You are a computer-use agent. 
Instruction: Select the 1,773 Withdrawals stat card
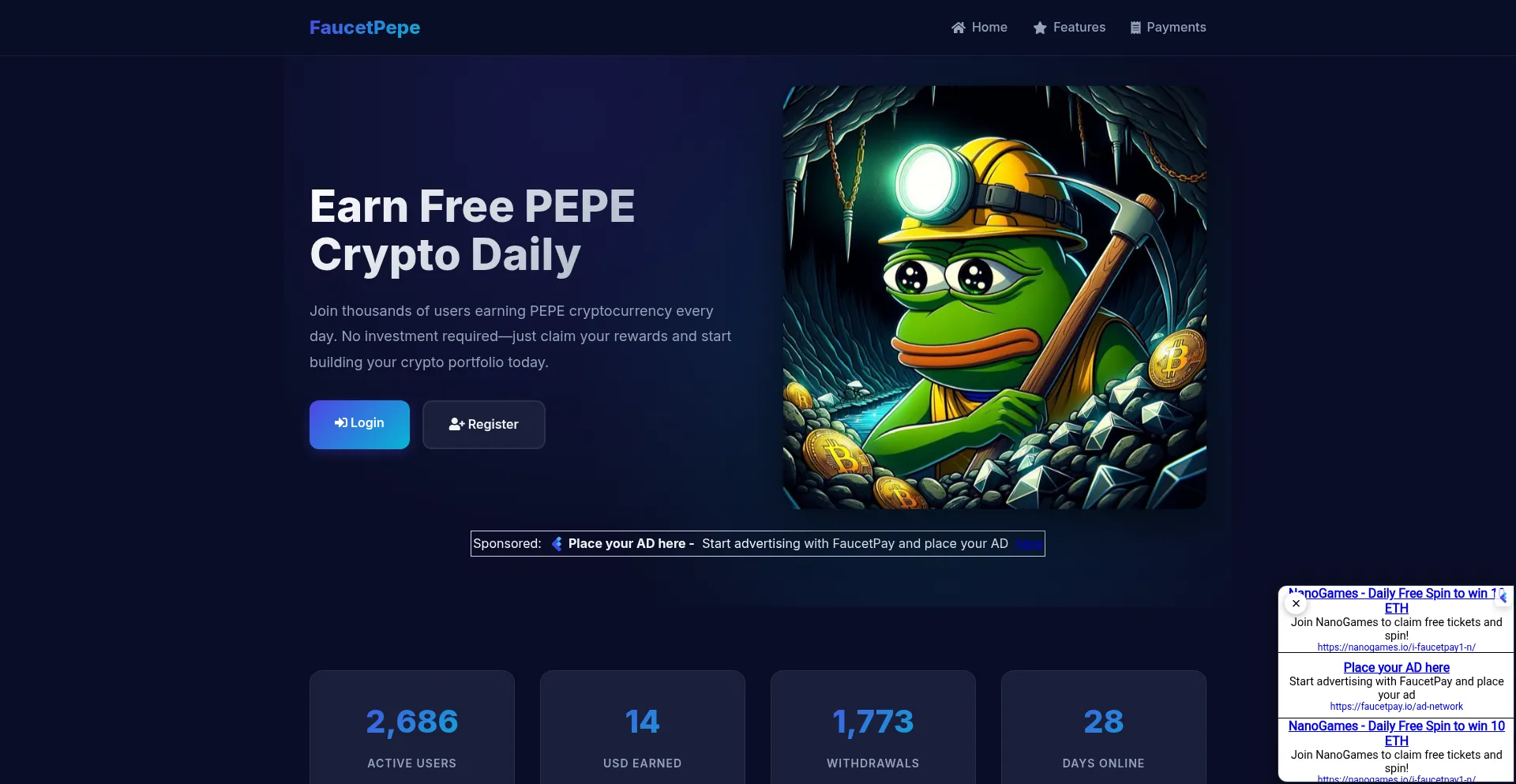[873, 727]
